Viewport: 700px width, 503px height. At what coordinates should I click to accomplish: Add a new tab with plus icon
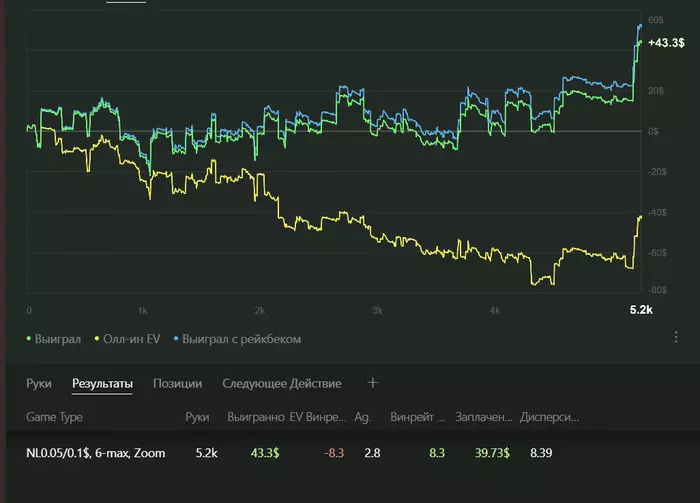click(x=373, y=382)
